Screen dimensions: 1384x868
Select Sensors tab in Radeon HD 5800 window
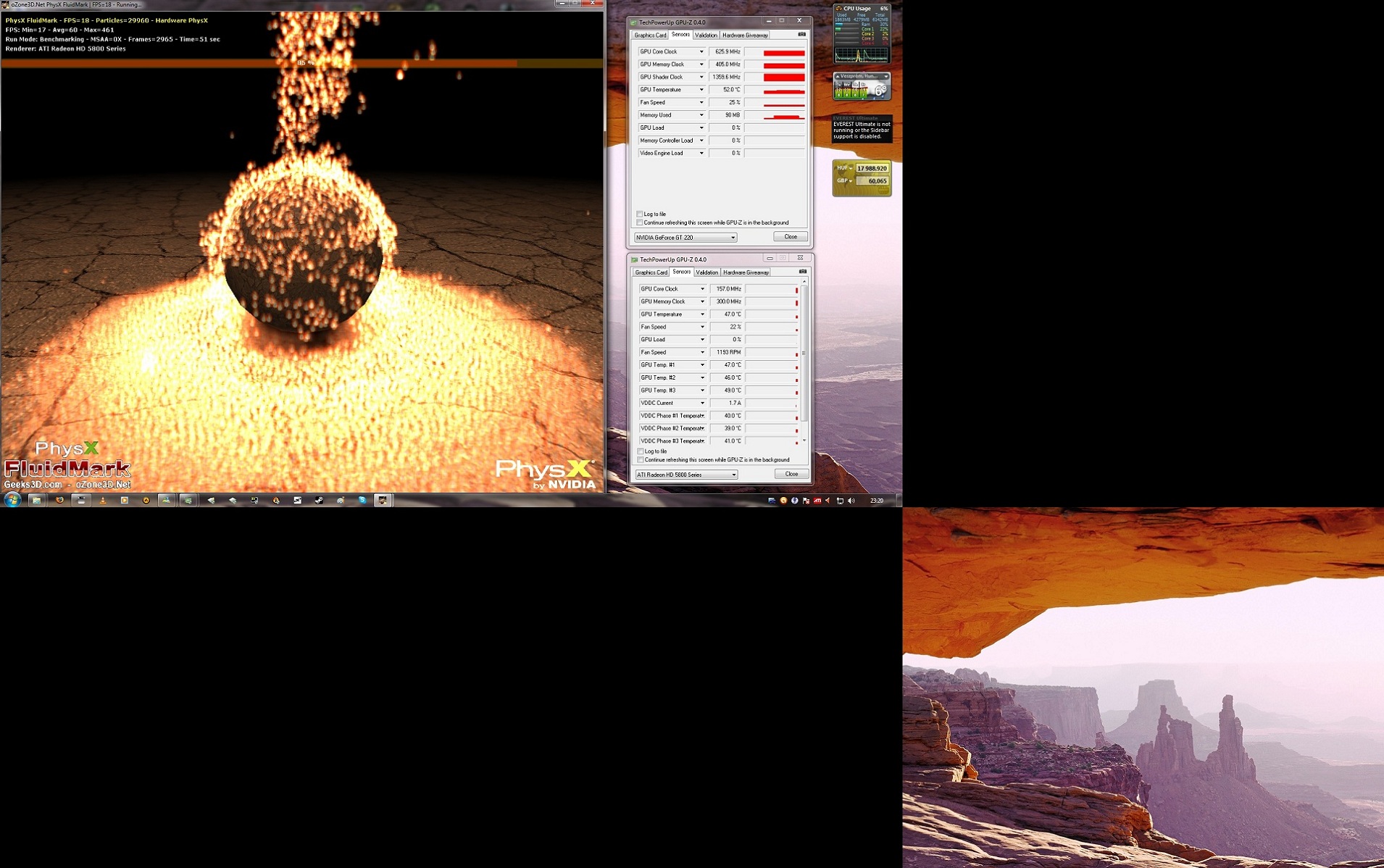(681, 272)
